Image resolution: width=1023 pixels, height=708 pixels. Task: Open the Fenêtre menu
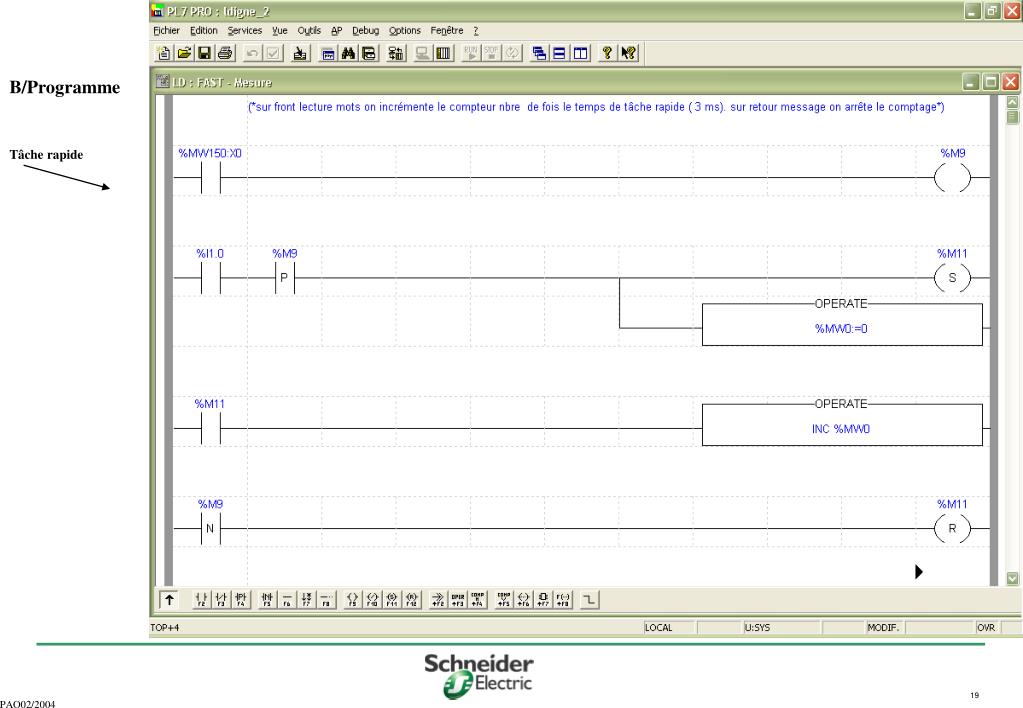pyautogui.click(x=447, y=31)
